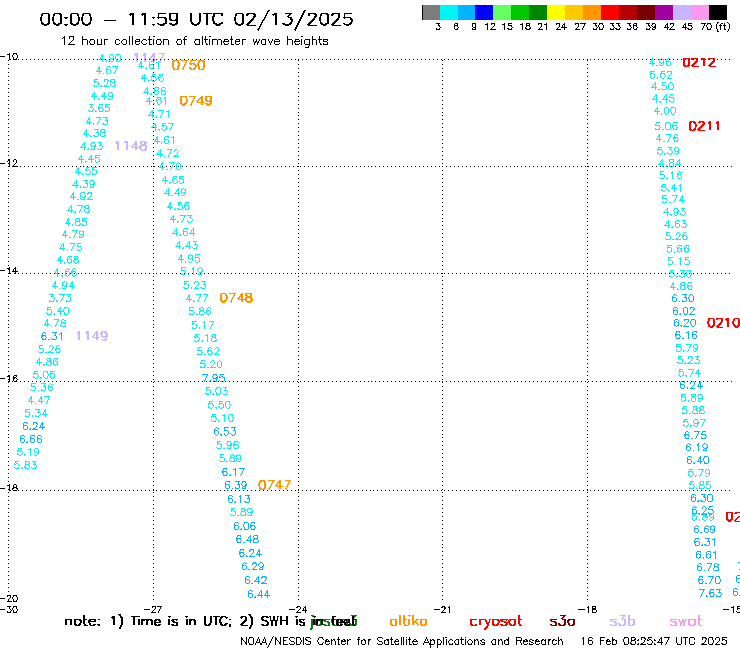This screenshot has width=740, height=650.
Task: Click the 6.48 wave height value
Action: tap(247, 539)
